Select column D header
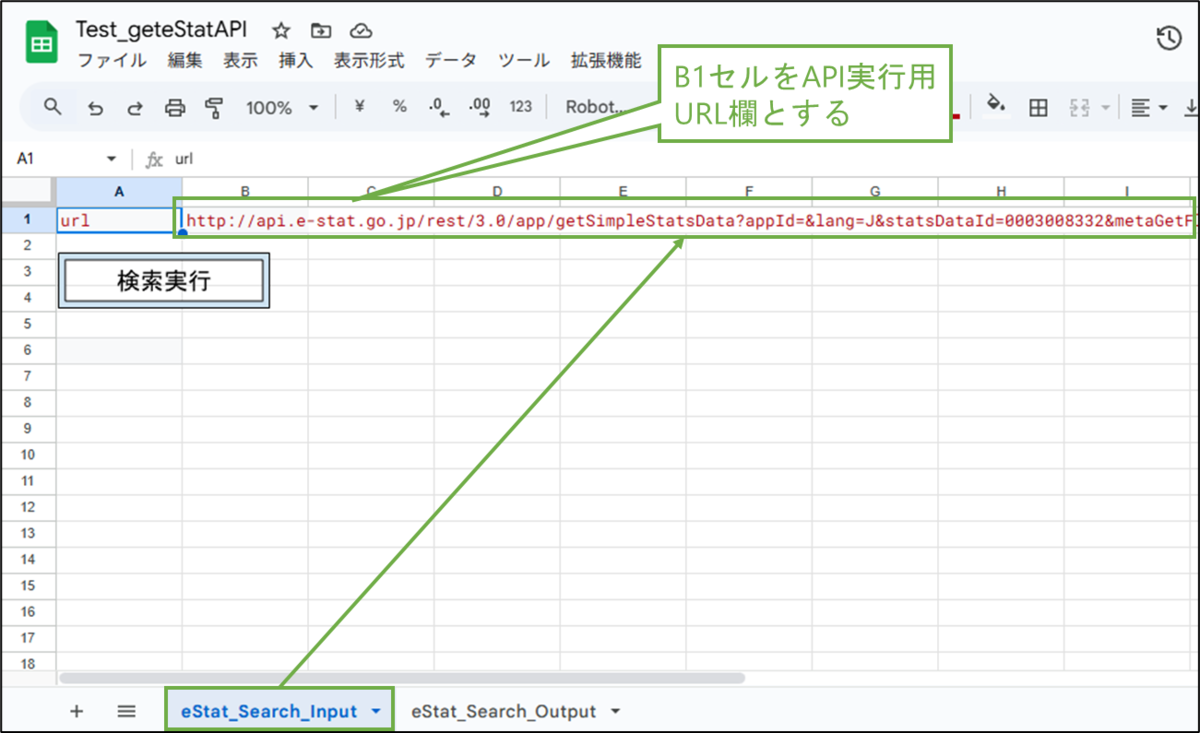Image resolution: width=1200 pixels, height=733 pixels. point(497,191)
